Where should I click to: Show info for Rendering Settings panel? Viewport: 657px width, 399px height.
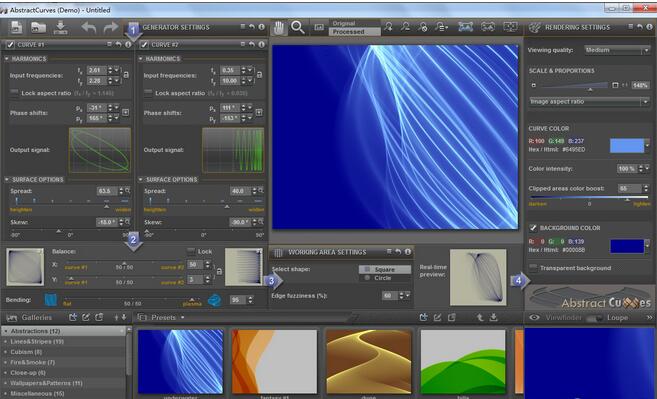point(649,27)
